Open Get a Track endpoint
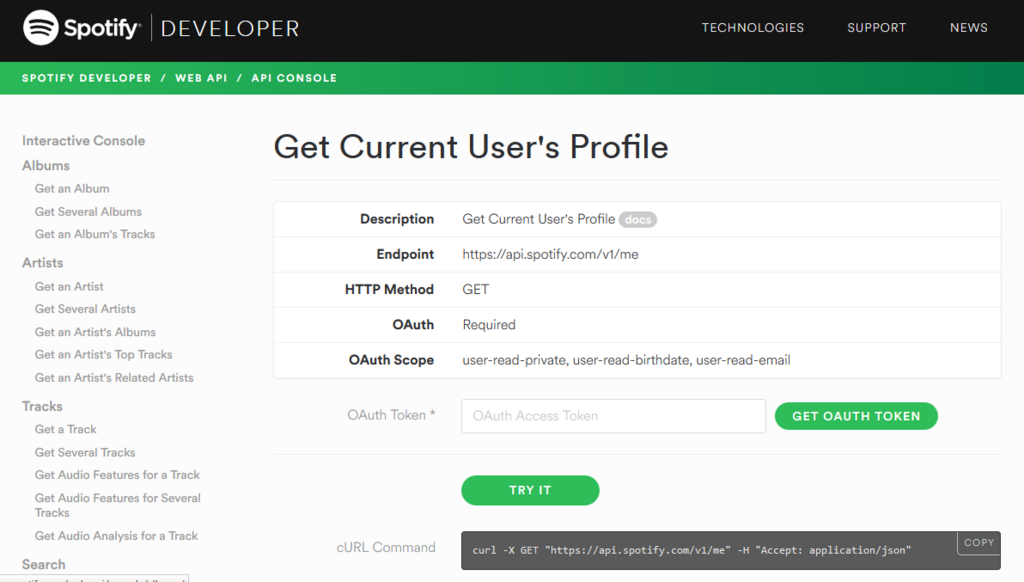The width and height of the screenshot is (1024, 582). [x=65, y=429]
